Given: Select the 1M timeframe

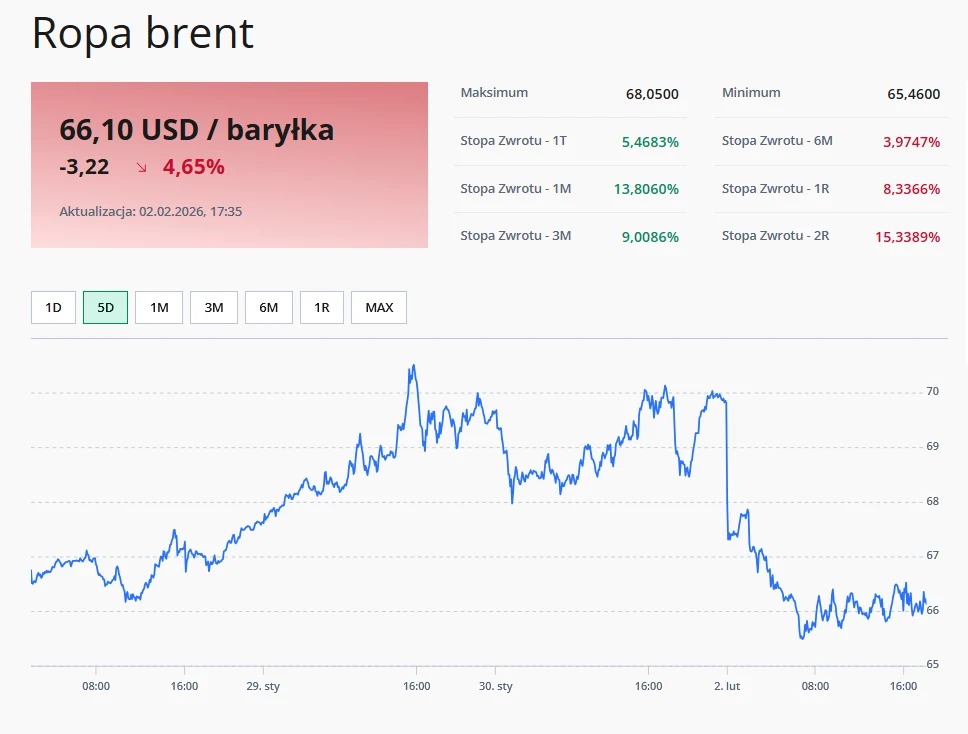Looking at the screenshot, I should coord(158,307).
